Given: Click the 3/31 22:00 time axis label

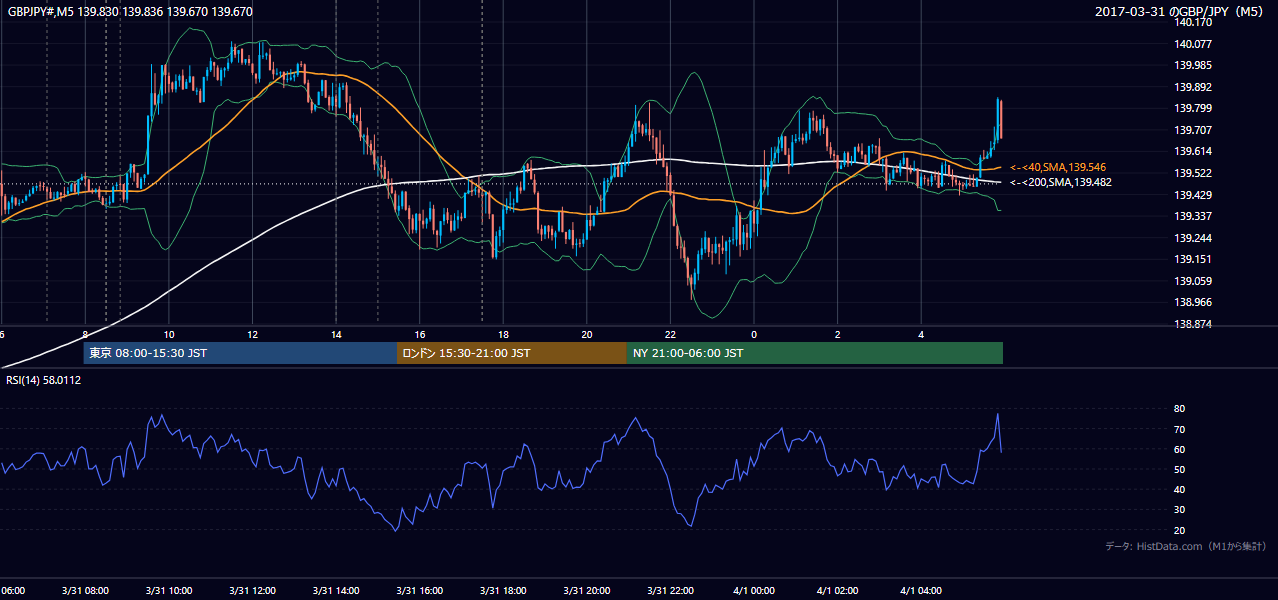Looking at the screenshot, I should click(x=671, y=591).
